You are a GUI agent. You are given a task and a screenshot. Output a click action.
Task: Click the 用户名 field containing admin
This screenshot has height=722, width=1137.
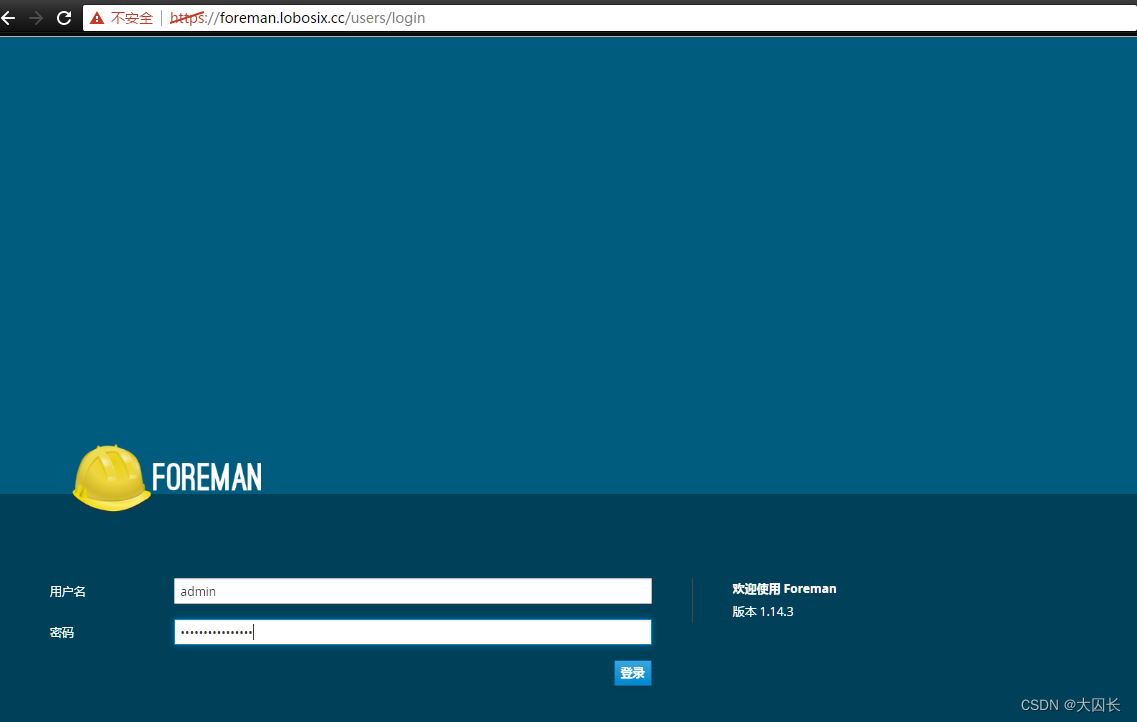pos(413,591)
